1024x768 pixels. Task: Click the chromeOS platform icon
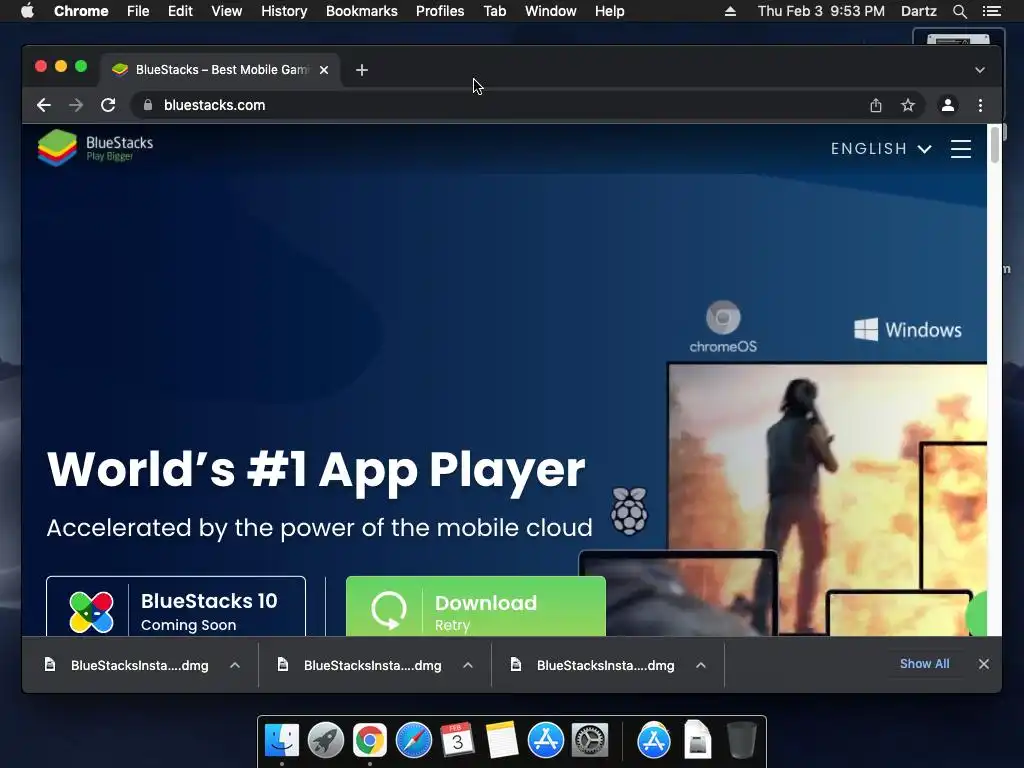(723, 327)
